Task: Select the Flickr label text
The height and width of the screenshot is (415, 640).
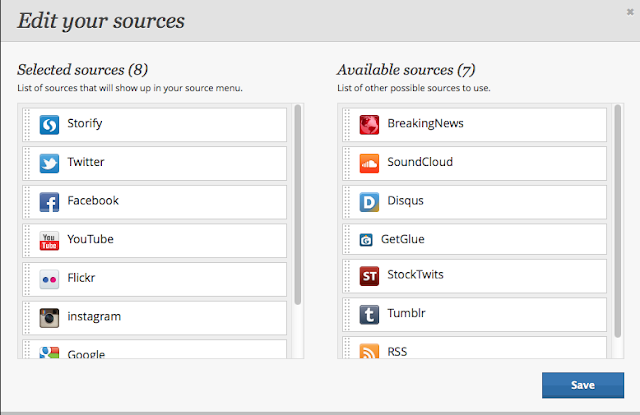Action: (81, 278)
